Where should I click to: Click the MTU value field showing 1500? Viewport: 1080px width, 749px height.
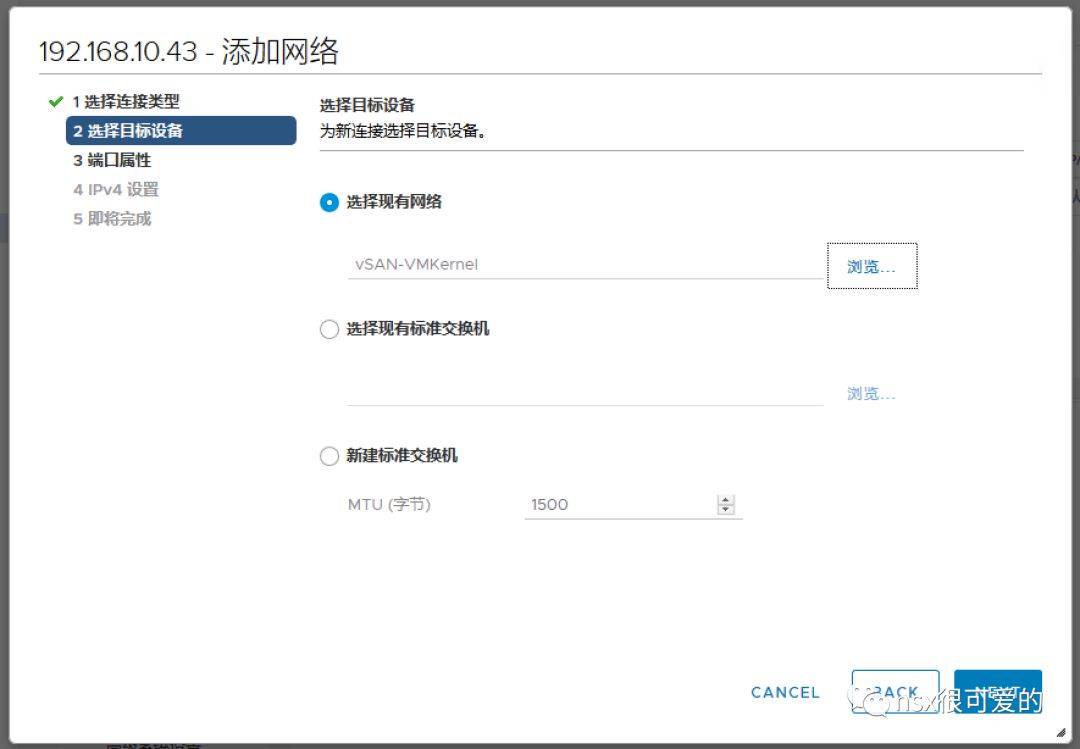(x=620, y=505)
